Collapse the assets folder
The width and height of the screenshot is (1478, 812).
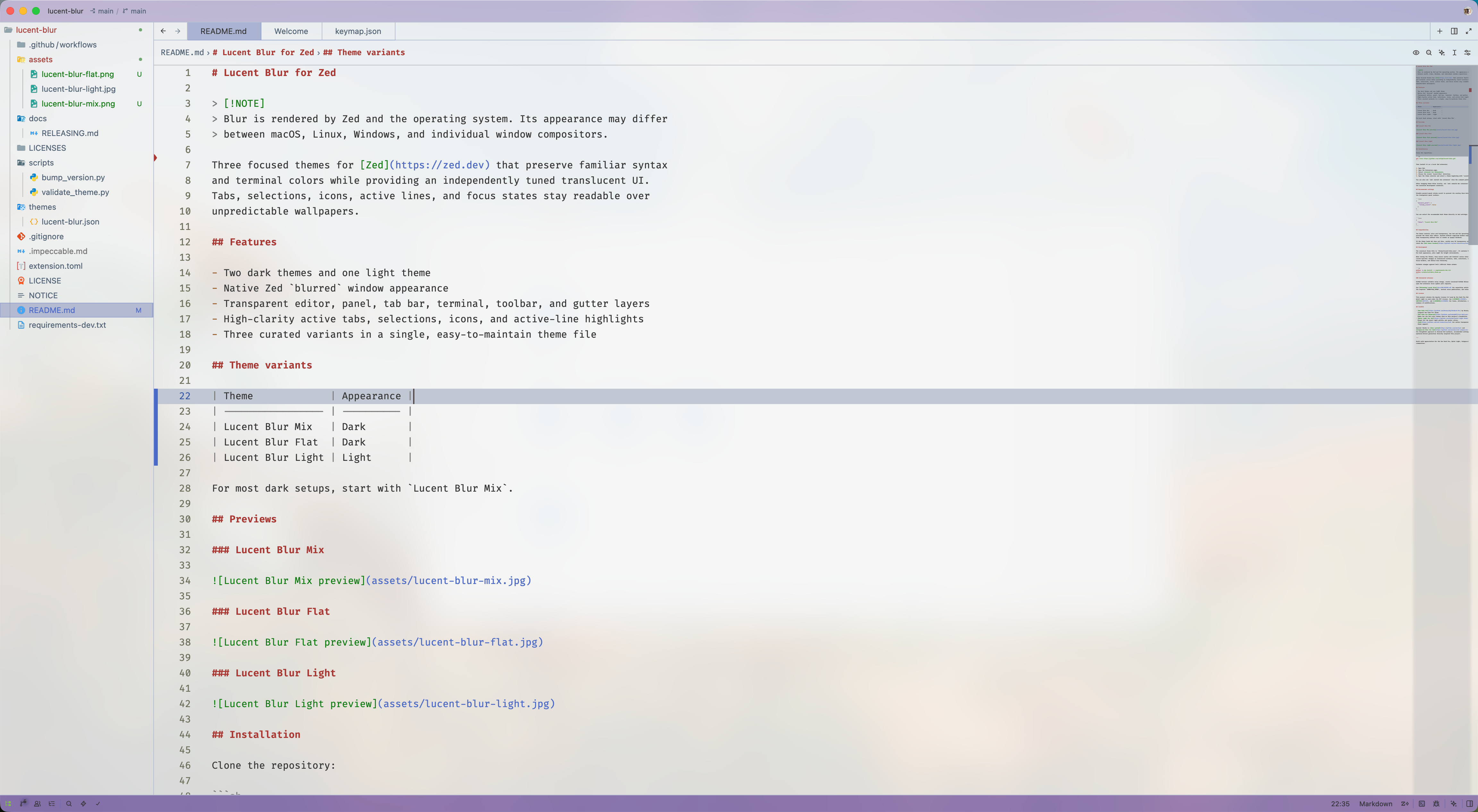coord(77,59)
